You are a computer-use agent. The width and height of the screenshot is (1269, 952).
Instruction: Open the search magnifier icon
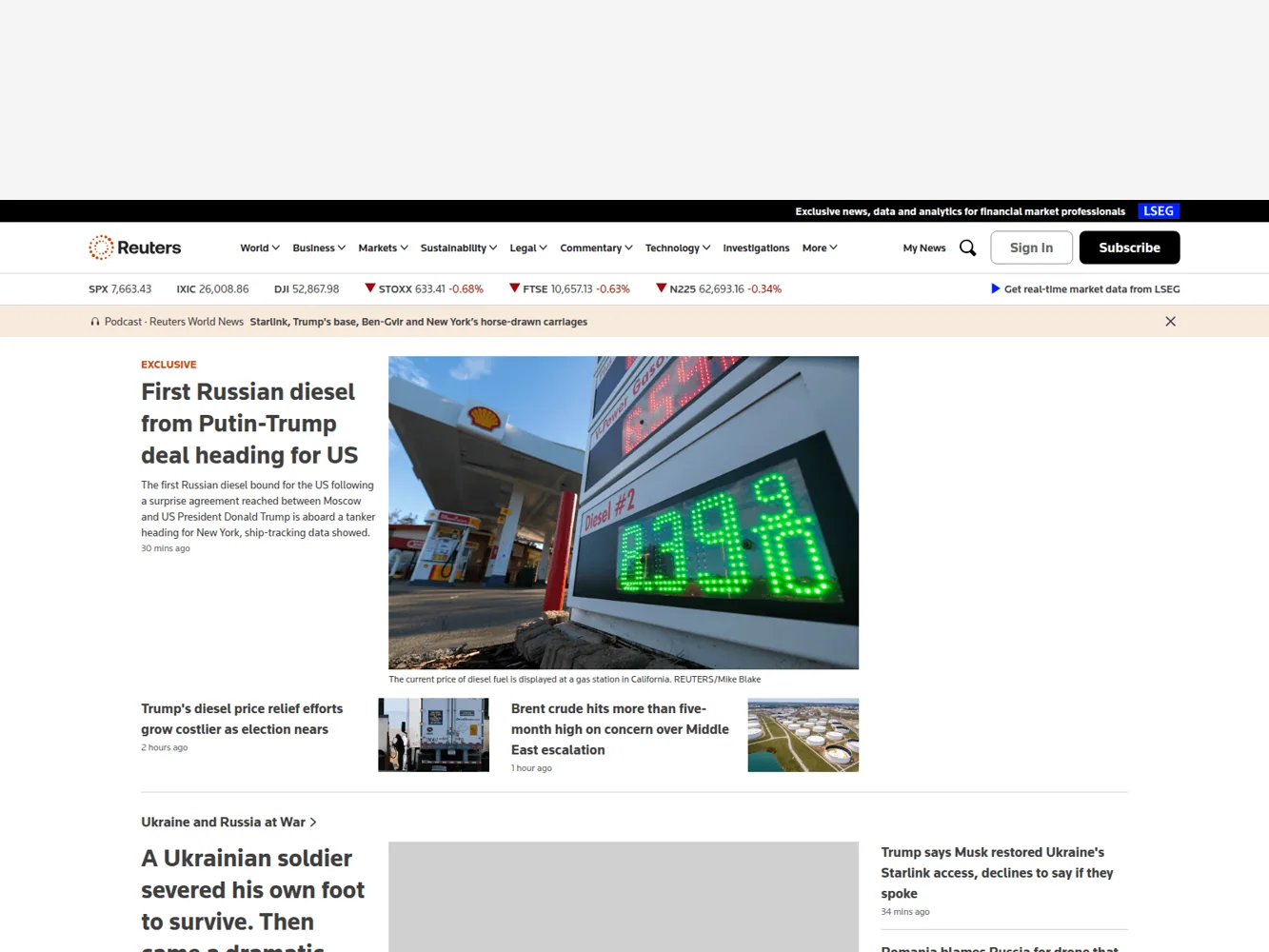[967, 248]
